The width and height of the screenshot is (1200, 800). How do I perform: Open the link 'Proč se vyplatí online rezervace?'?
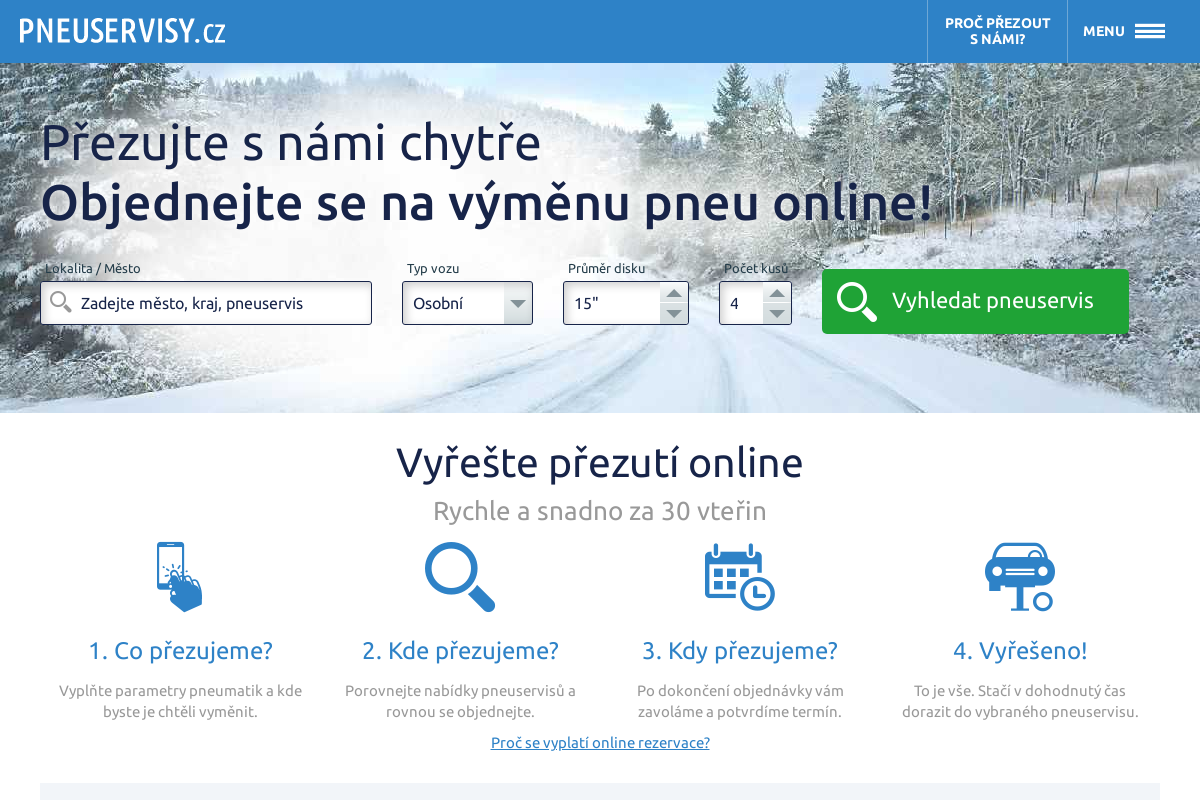600,742
